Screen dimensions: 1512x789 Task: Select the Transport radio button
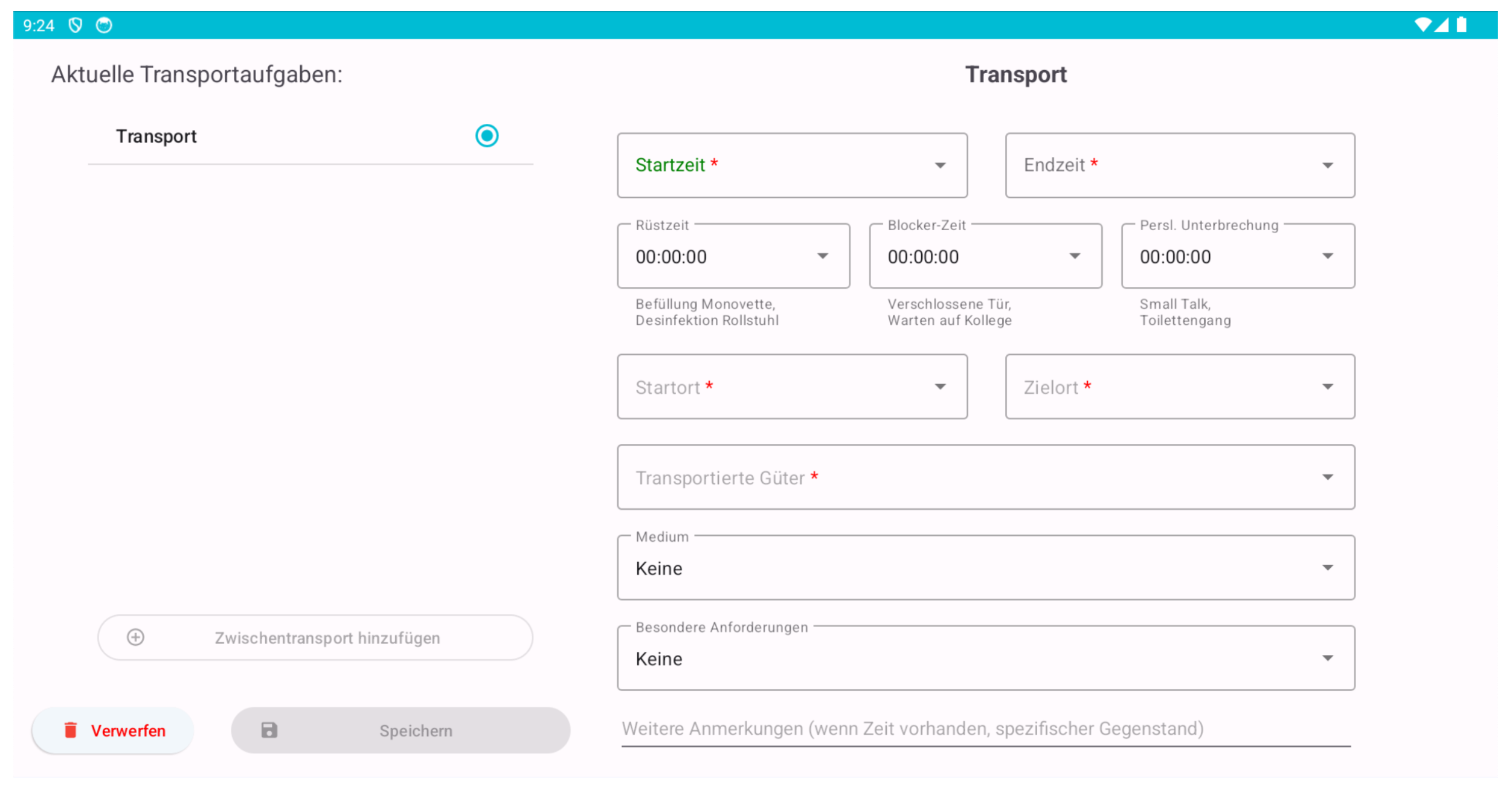[486, 136]
